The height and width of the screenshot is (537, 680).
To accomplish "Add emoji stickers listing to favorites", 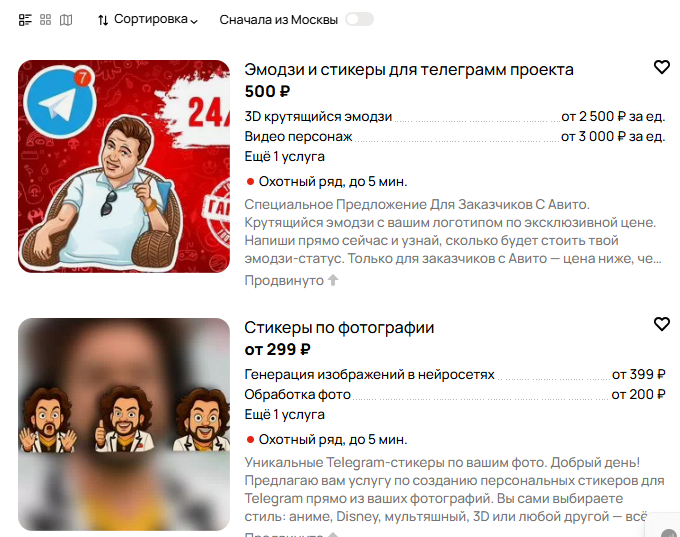I will (662, 67).
